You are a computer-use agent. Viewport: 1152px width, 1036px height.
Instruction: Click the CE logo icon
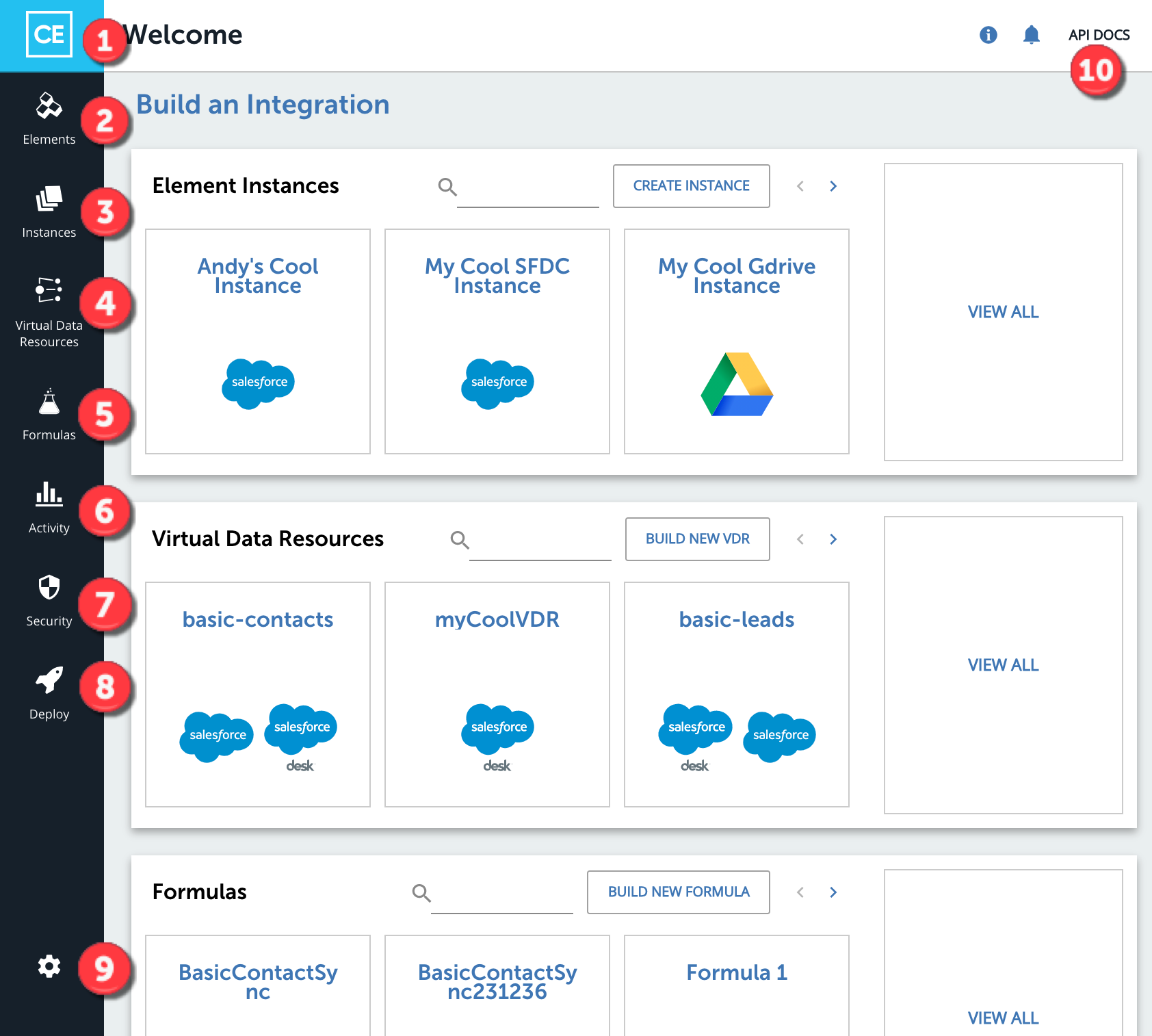point(49,34)
